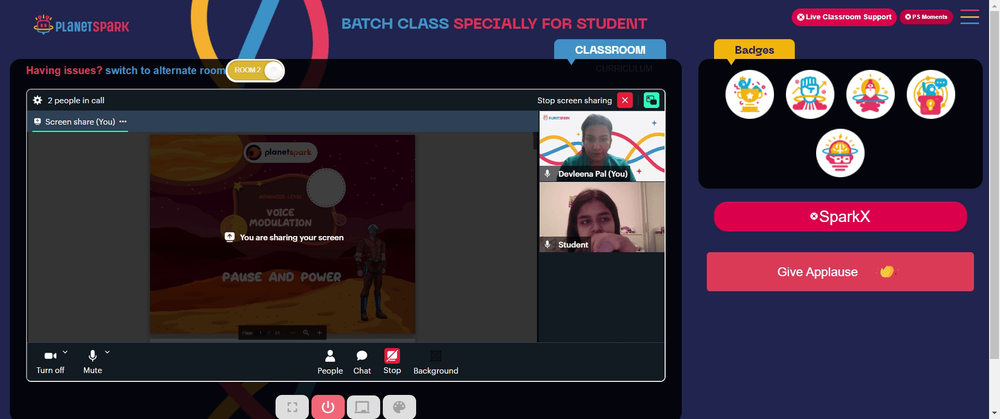
Task: Switch to the CLASSROOM tab
Action: (x=610, y=50)
